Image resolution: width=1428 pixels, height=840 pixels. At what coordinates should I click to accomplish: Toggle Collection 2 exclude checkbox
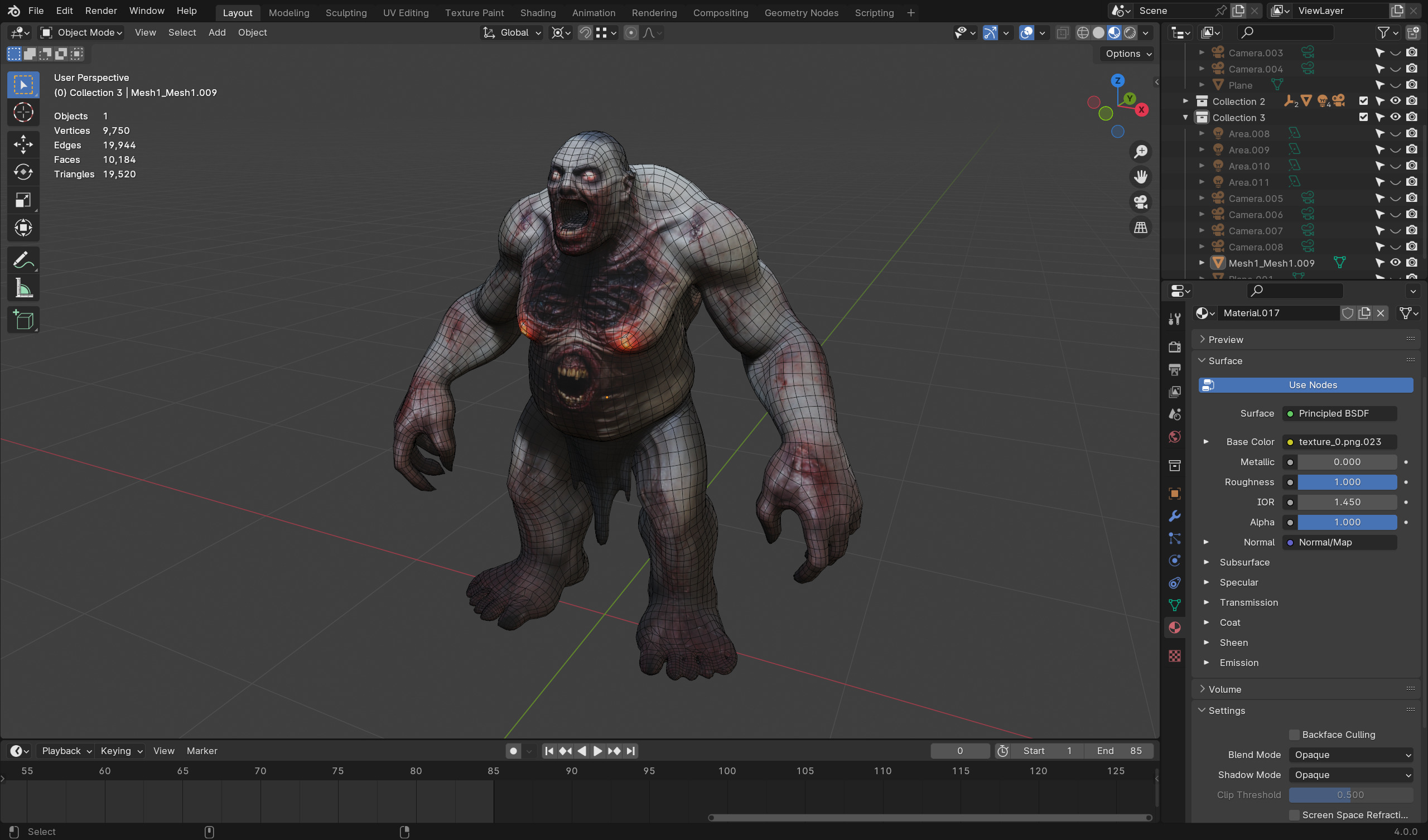1363,101
